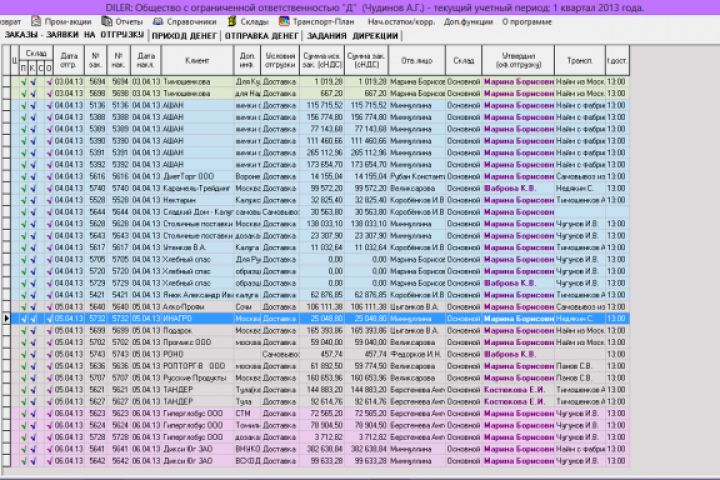This screenshot has height=480, width=720.
Task: Open the Нач.остатки/корр. menu
Action: [x=401, y=22]
